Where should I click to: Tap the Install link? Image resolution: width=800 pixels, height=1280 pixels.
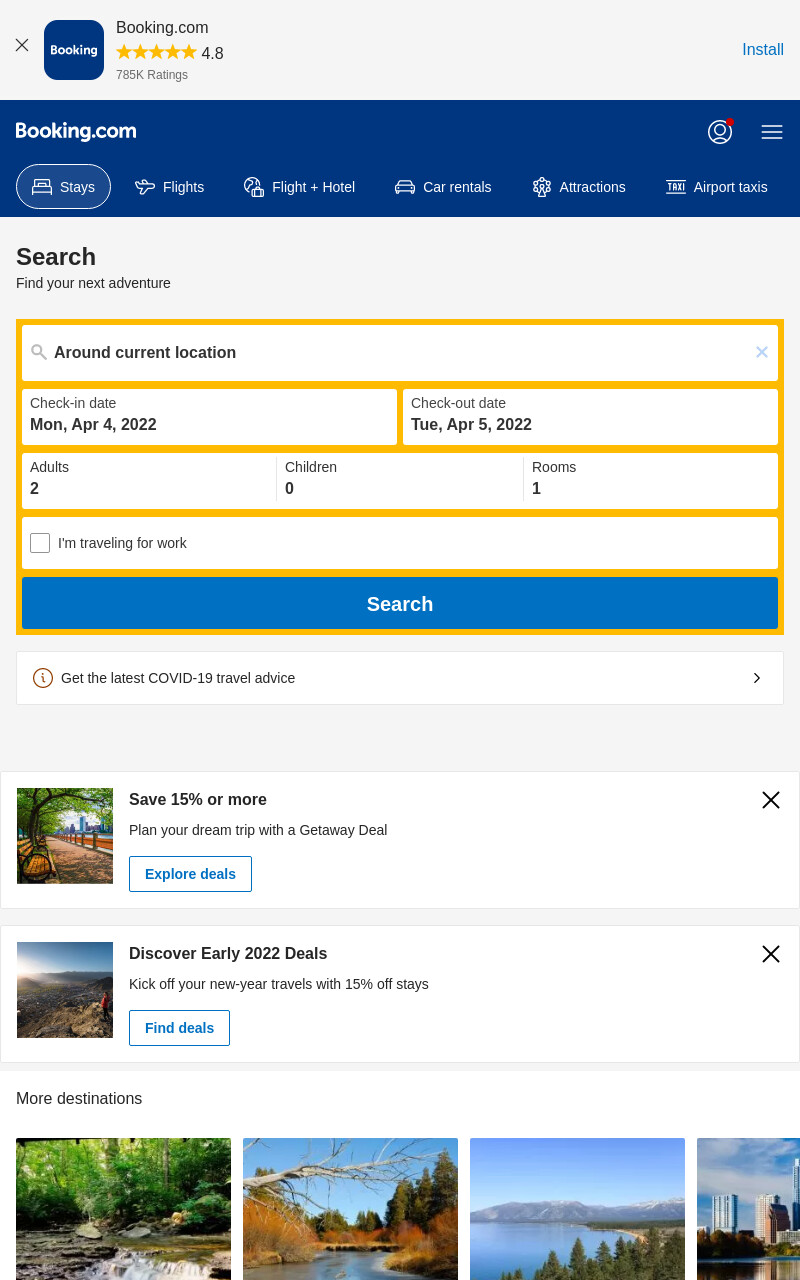[x=763, y=50]
